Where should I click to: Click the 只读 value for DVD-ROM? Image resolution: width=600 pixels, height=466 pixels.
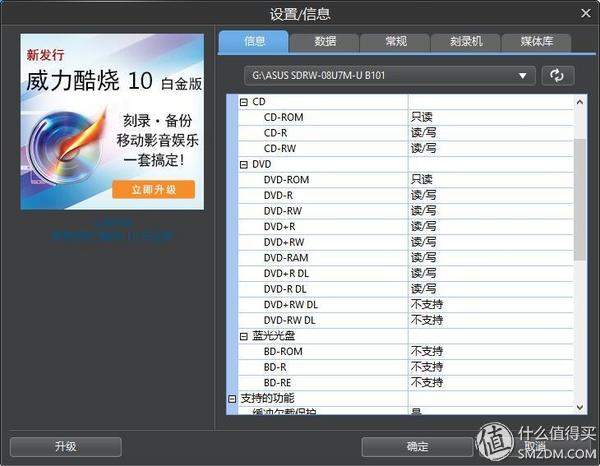(x=422, y=180)
